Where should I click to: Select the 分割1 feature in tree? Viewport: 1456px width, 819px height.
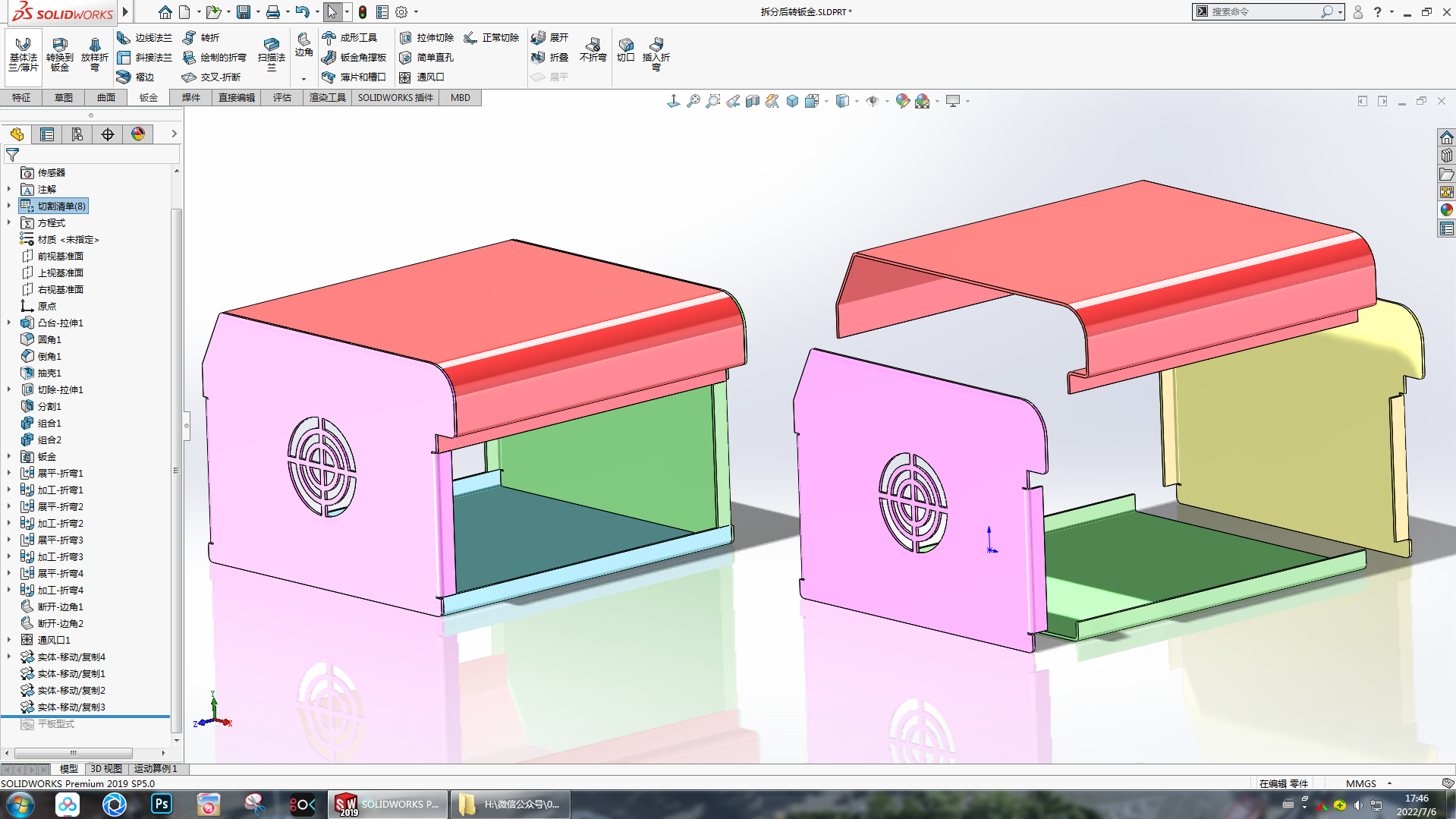click(49, 406)
